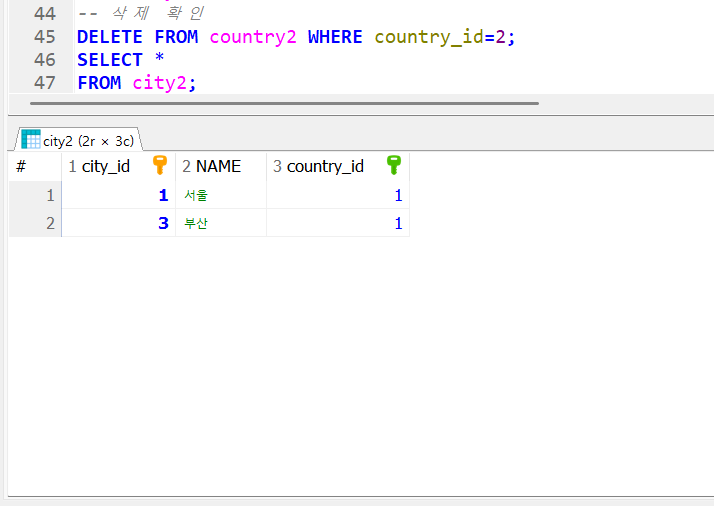Select result row number 2
714x506 pixels.
(35, 223)
